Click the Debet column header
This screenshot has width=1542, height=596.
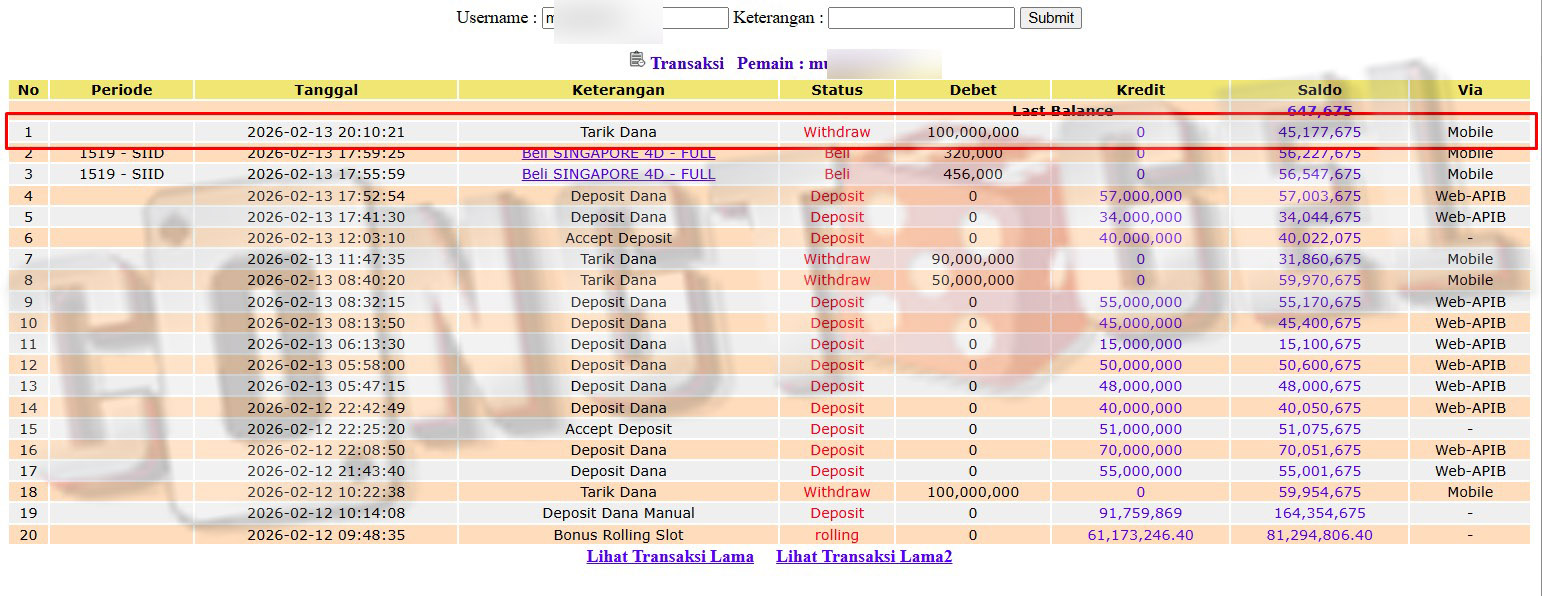(973, 90)
